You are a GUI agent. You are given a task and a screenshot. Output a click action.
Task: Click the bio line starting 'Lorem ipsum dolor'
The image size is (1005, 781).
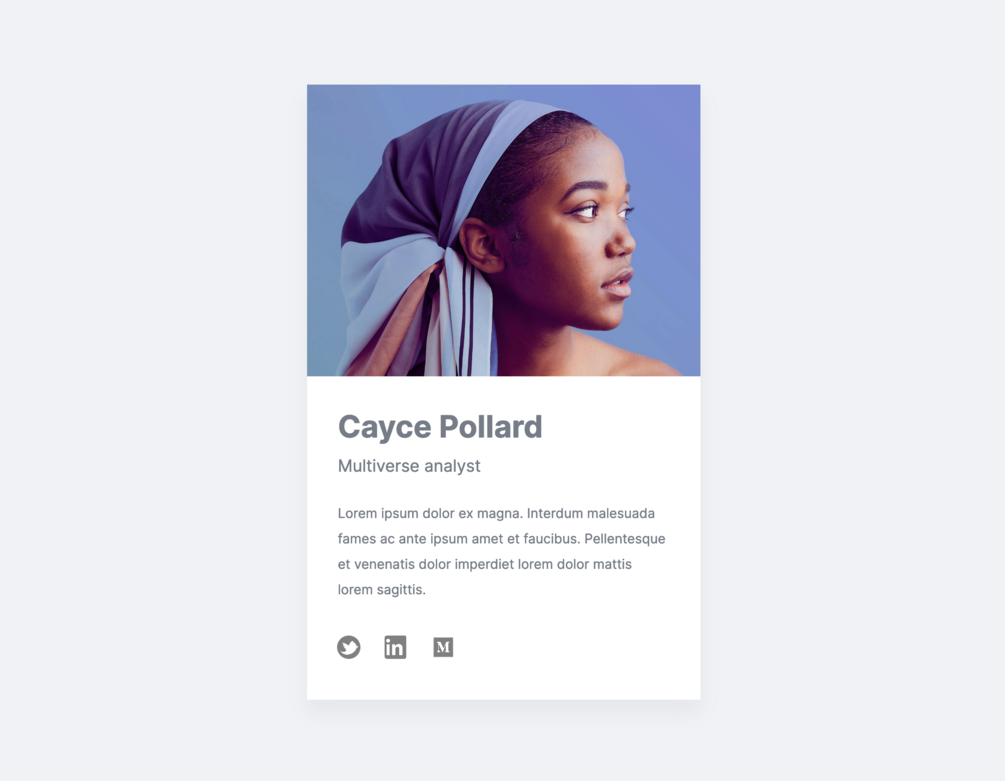[496, 513]
